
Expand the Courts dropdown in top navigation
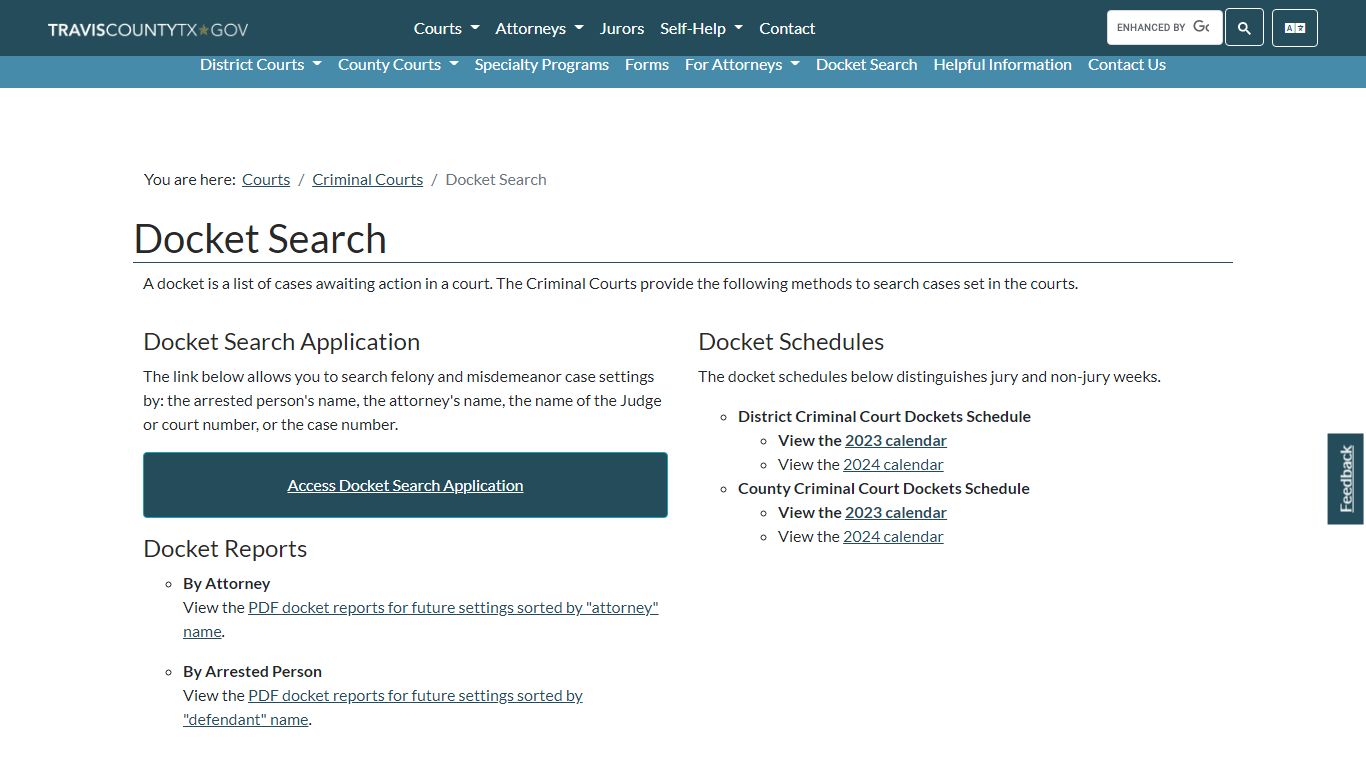tap(447, 28)
